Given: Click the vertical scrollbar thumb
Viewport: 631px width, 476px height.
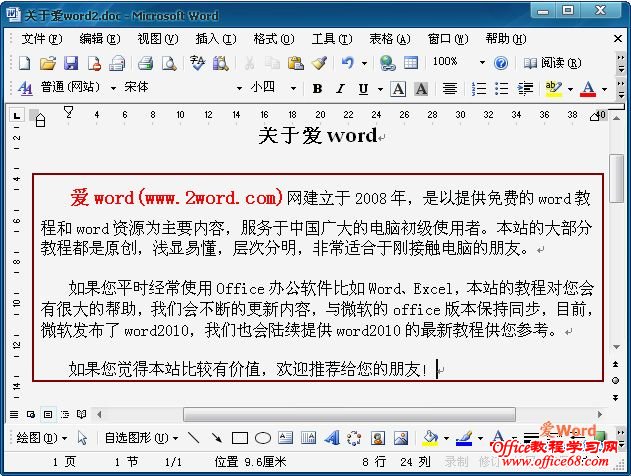Looking at the screenshot, I should (x=616, y=178).
